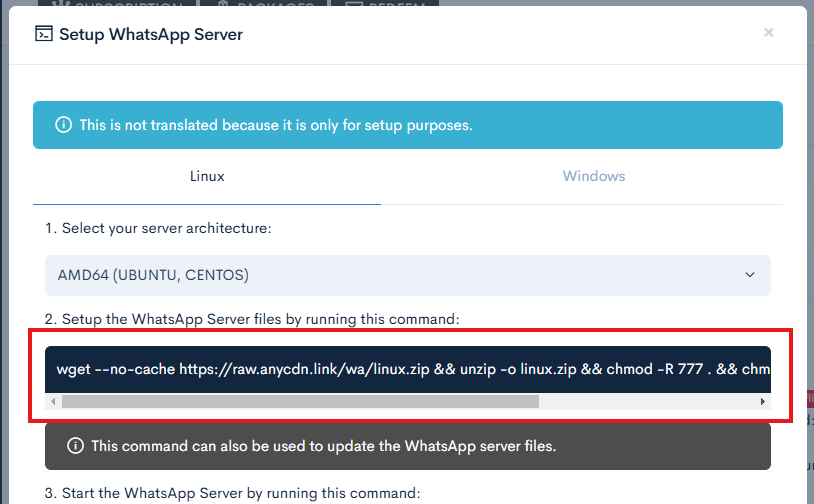
Task: Click the terminal icon beside Setup WhatsApp Server
Action: 44,34
